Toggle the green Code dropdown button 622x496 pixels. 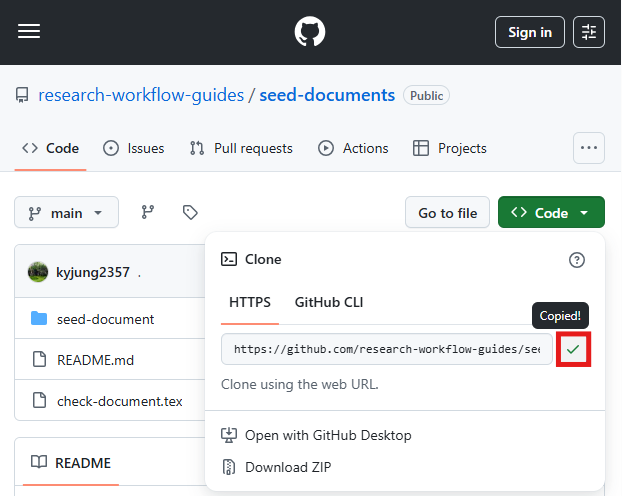pos(551,212)
